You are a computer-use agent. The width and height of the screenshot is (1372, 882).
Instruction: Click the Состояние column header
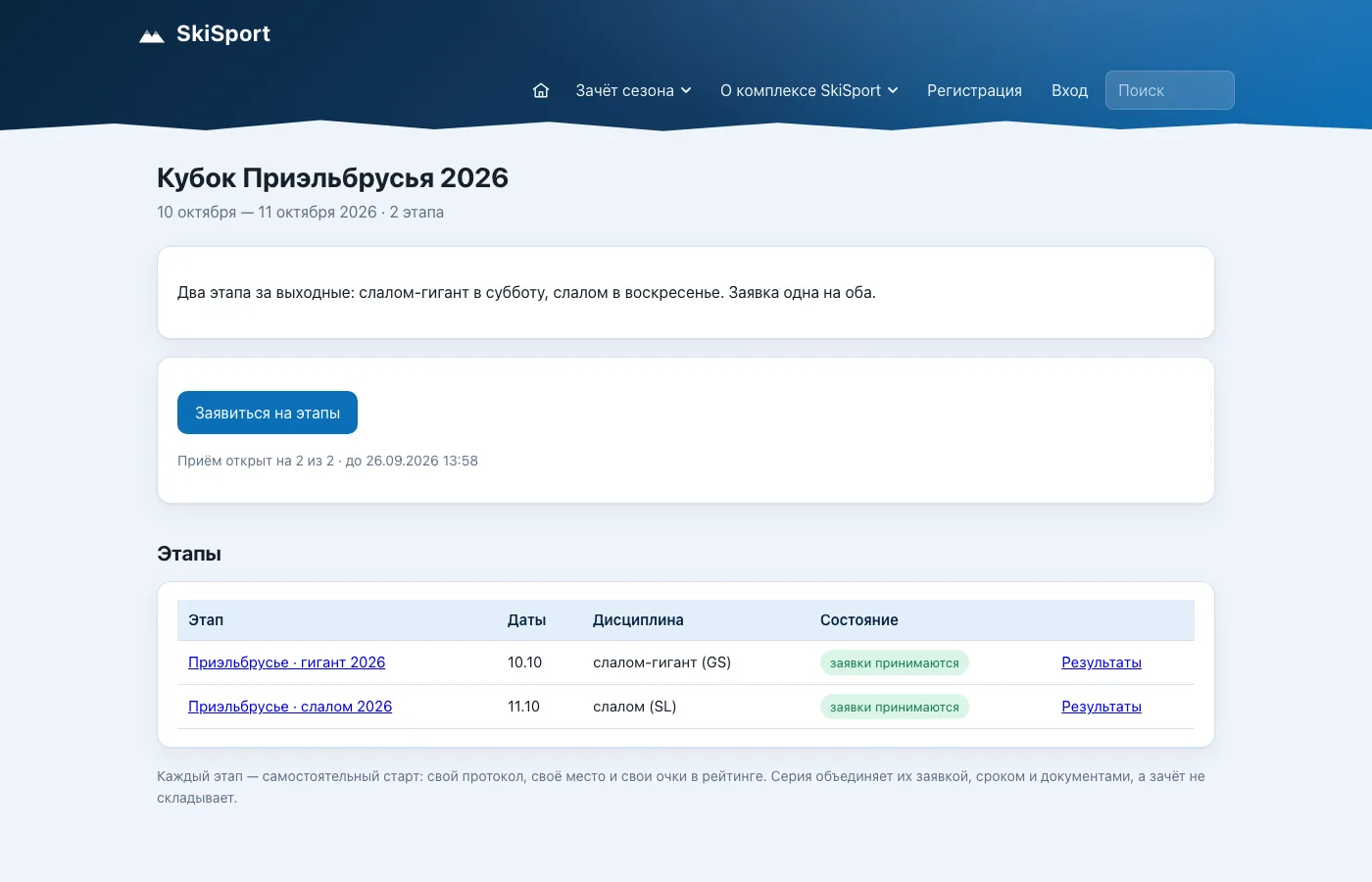(x=859, y=620)
